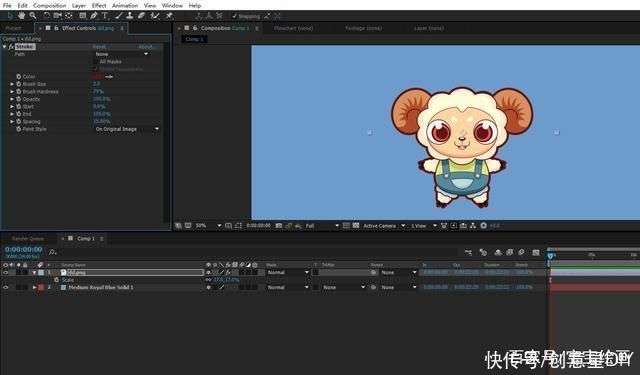Viewport: 640px width, 375px height.
Task: Expand the Brush Hardness property
Action: point(12,92)
